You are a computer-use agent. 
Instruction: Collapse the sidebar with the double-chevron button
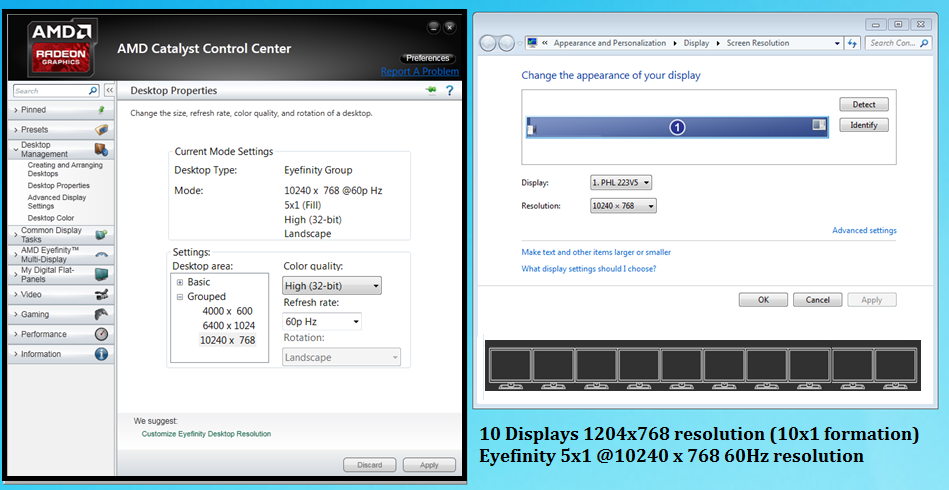tap(110, 91)
